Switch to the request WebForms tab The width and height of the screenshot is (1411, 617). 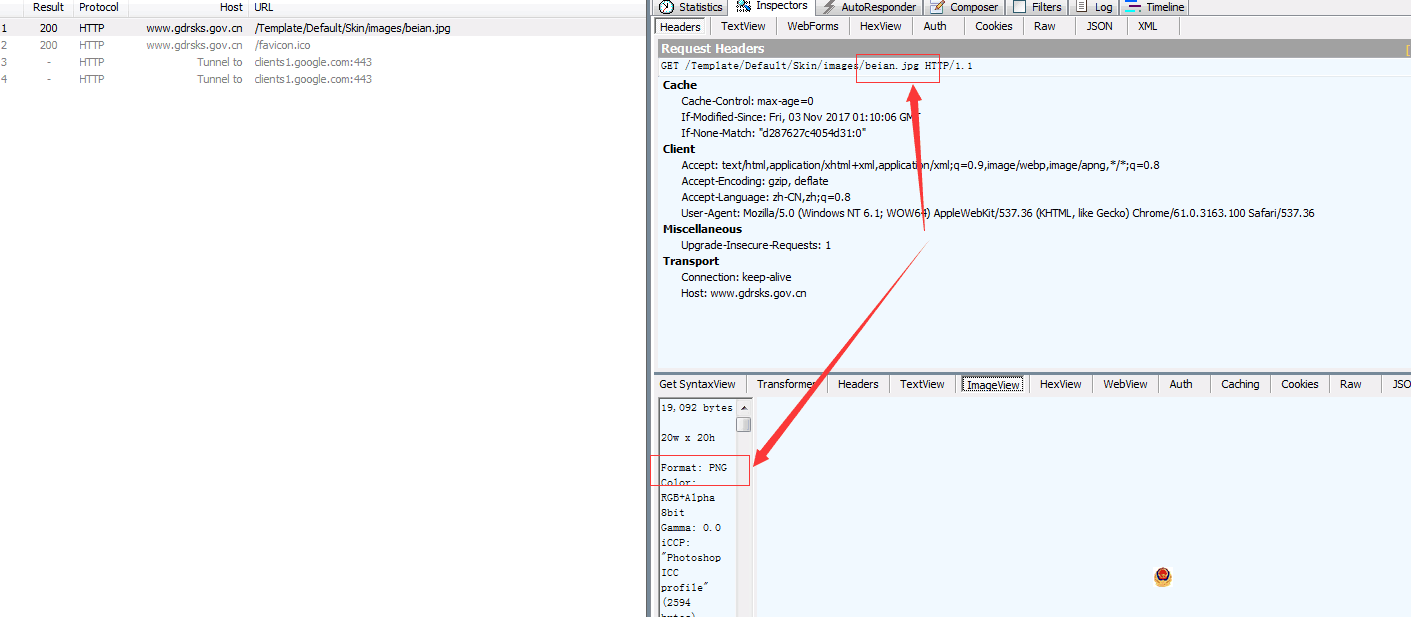coord(812,26)
